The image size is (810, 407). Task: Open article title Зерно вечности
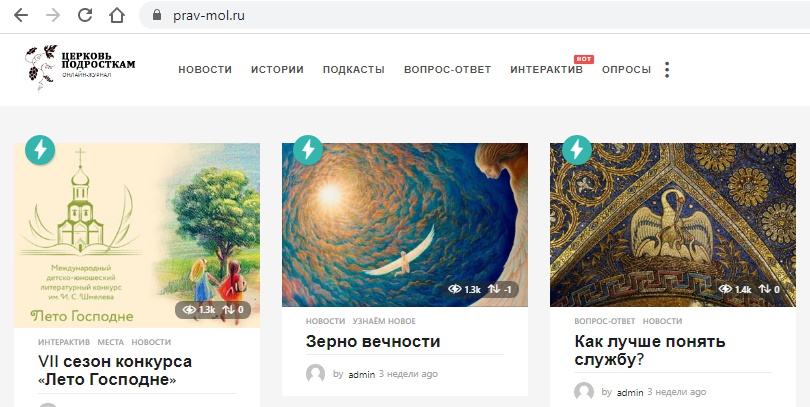(x=373, y=341)
